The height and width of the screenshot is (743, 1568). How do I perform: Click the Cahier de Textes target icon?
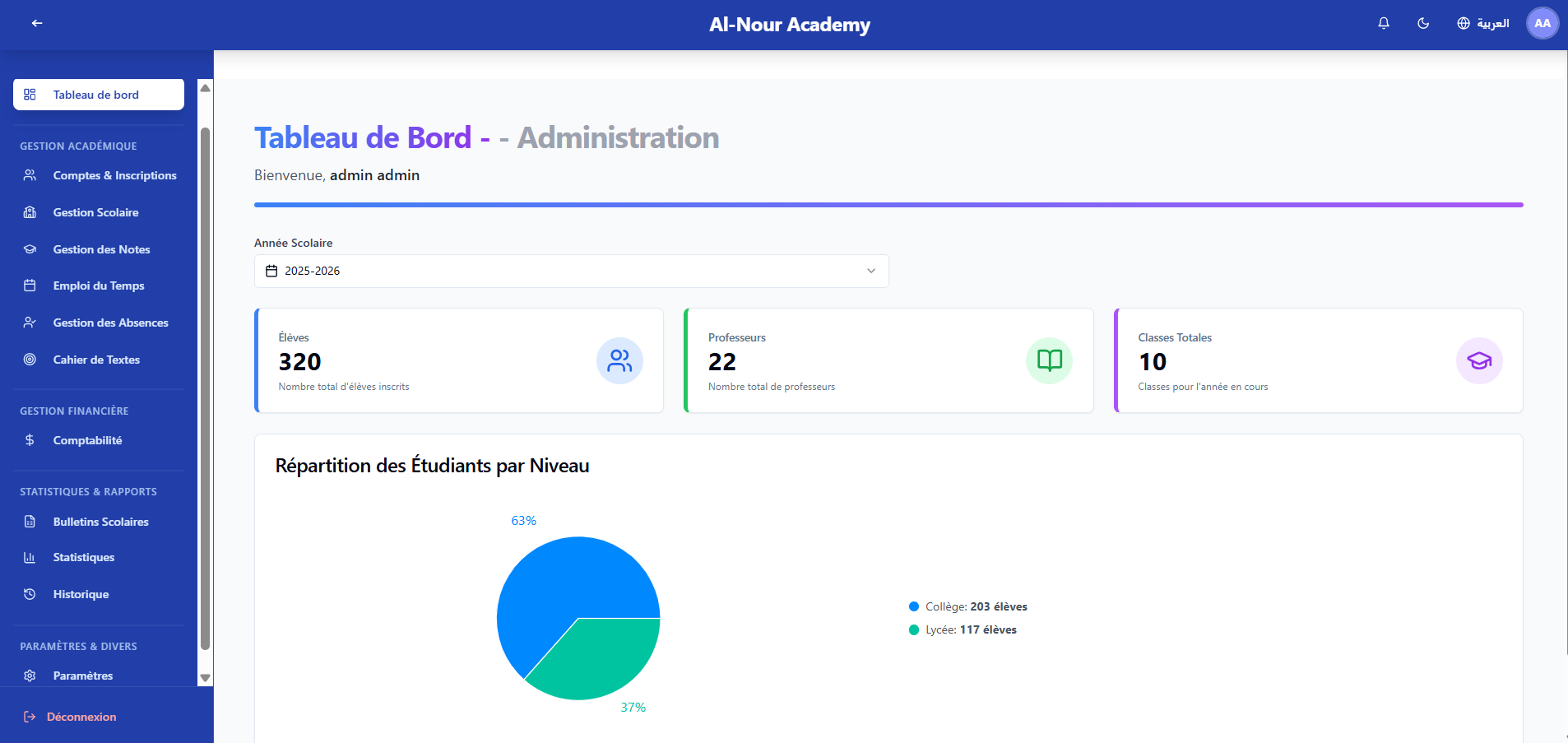(30, 360)
